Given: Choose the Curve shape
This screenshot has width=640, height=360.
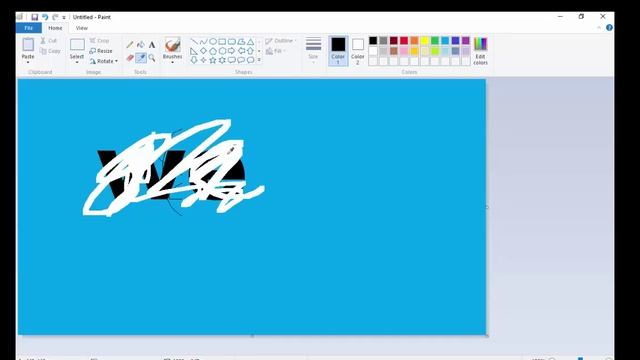Looking at the screenshot, I should 204,42.
